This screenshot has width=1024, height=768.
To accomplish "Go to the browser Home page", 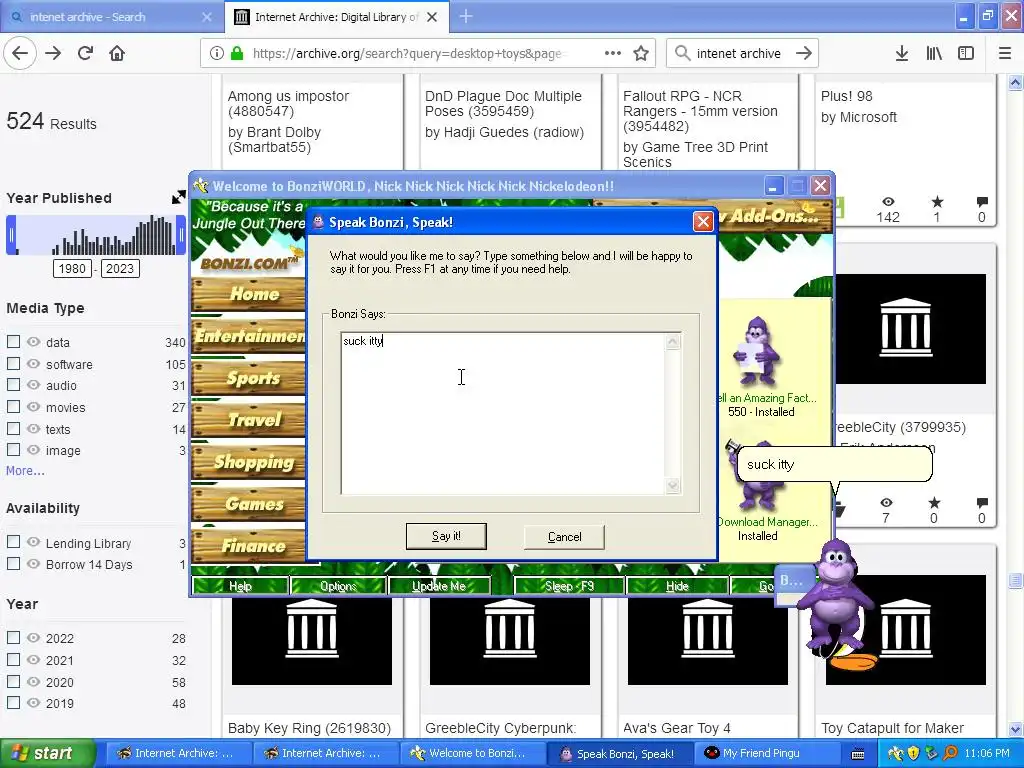I will (117, 53).
